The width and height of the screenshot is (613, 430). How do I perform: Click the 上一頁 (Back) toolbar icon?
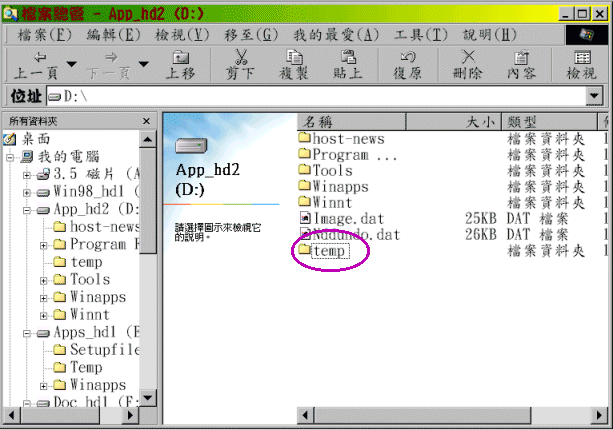coord(38,58)
